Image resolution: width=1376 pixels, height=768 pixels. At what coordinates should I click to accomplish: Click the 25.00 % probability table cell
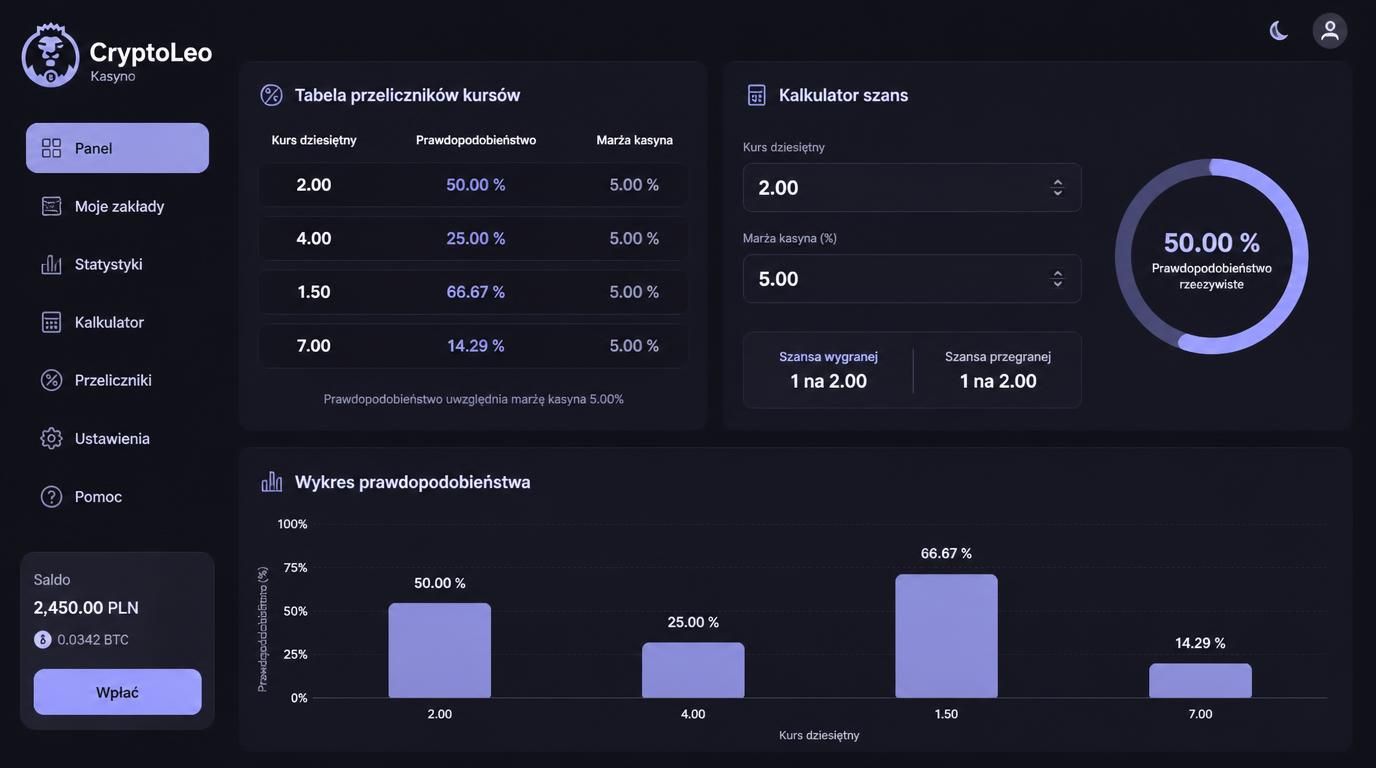point(476,238)
